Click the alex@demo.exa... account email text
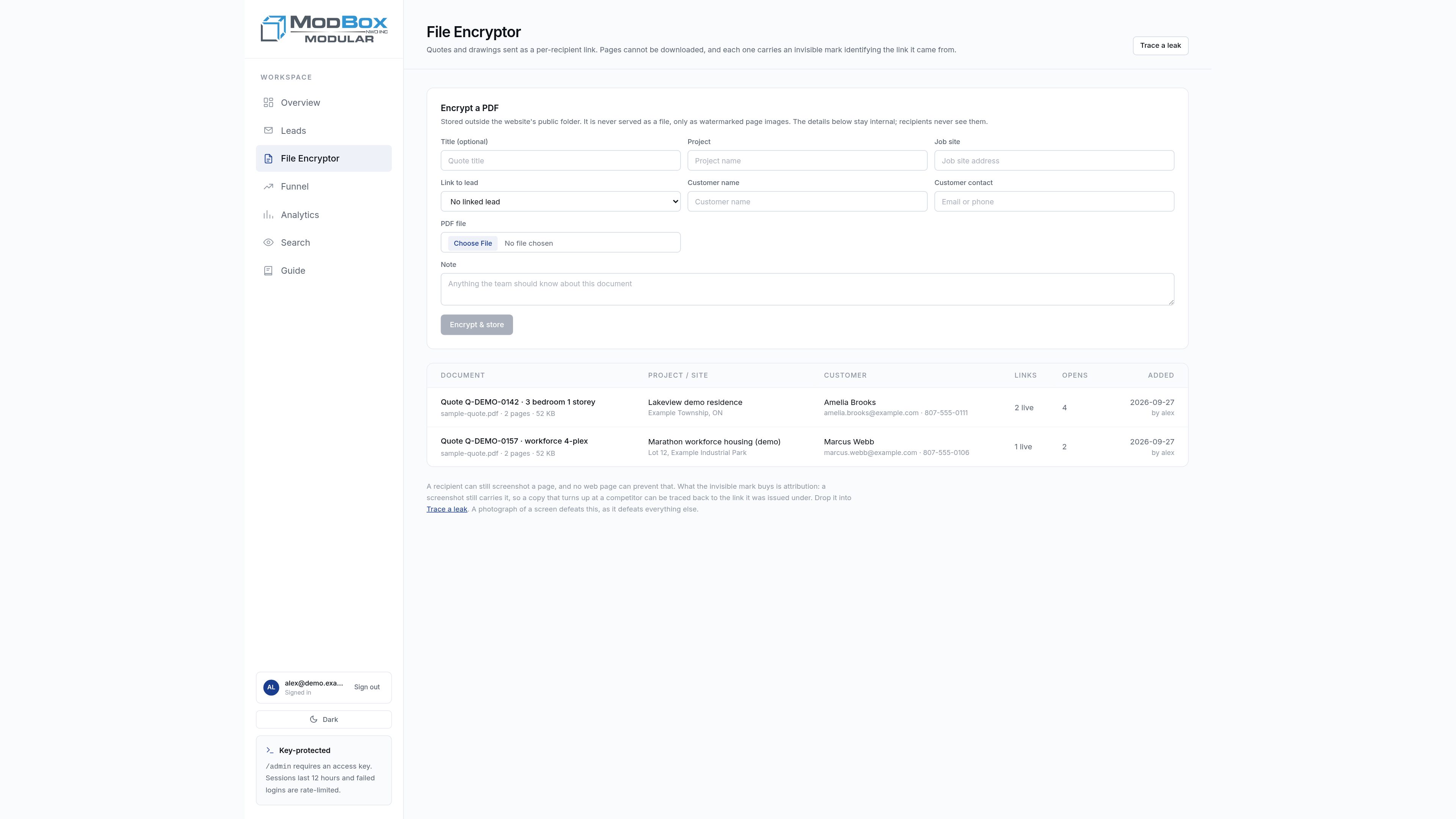Screen dimensions: 1456x819 [x=314, y=683]
